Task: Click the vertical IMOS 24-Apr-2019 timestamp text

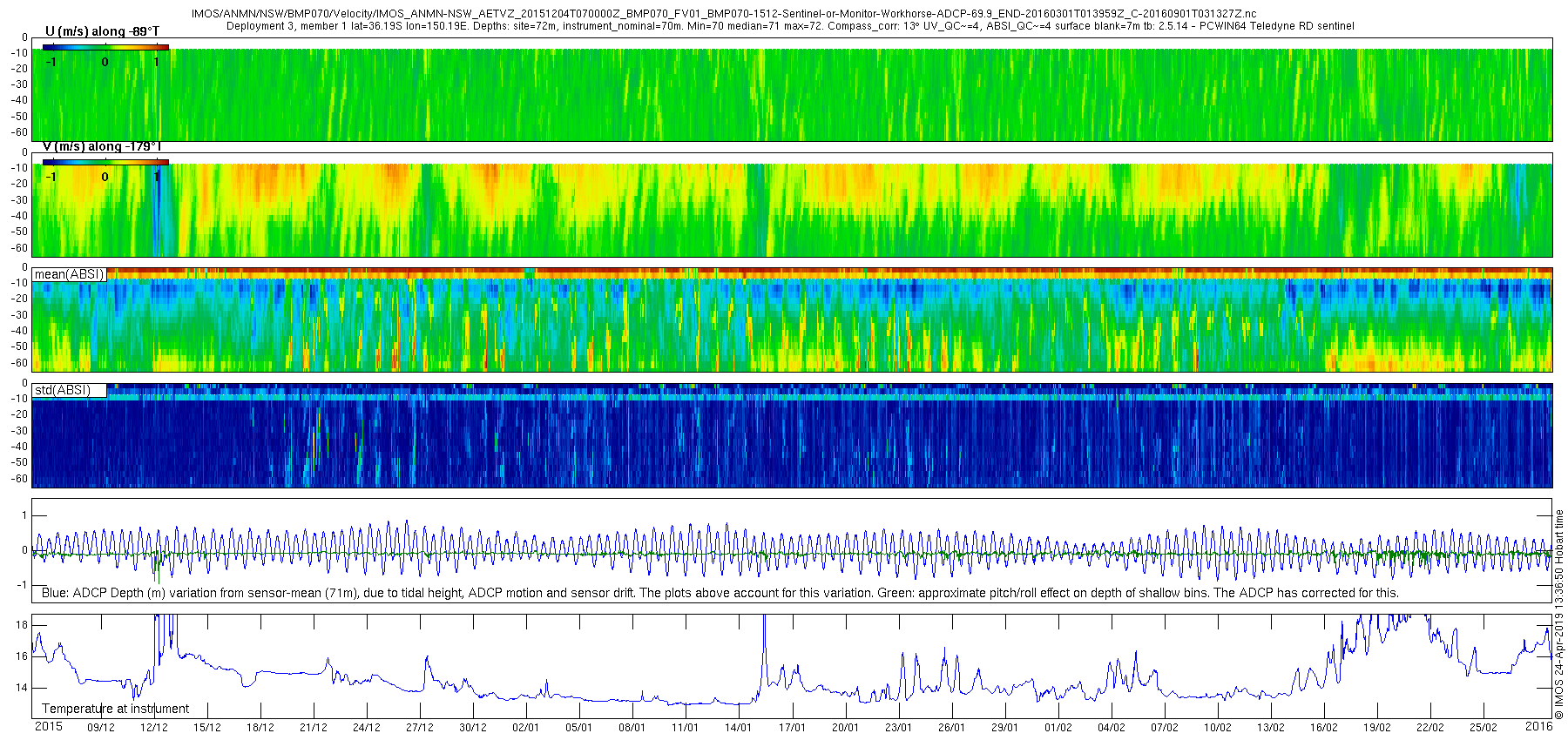Action: pos(1559,614)
